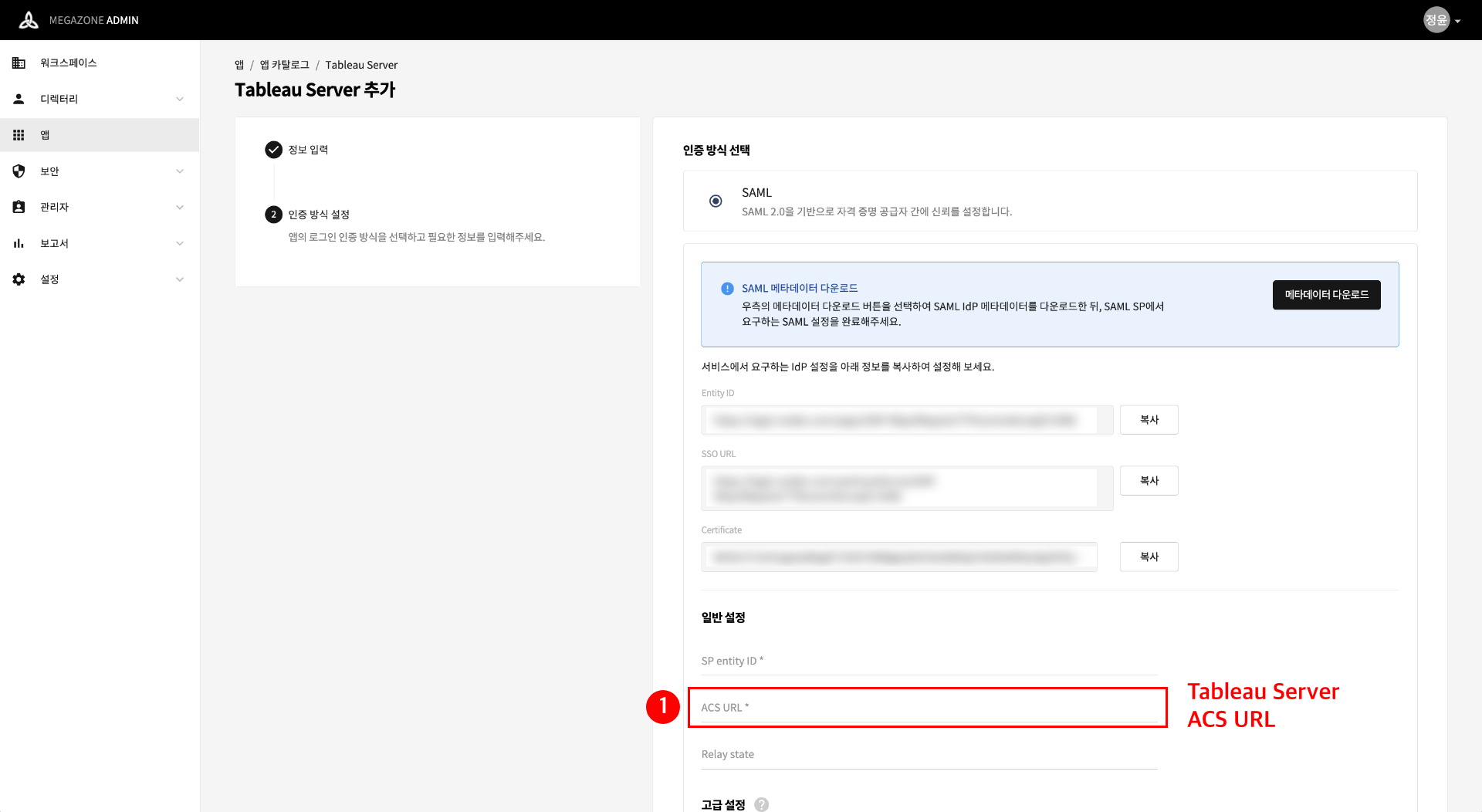Click the 인증 방식 설정 step label
This screenshot has height=812, width=1482.
pos(319,215)
